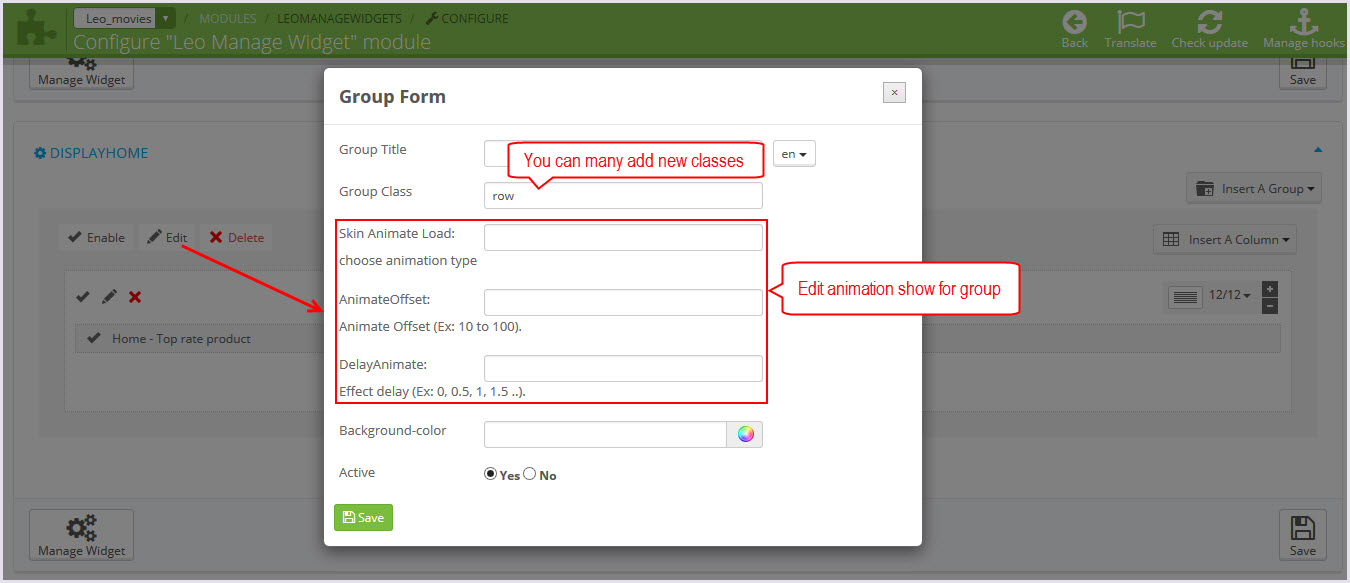
Task: Click the CONFIGURE breadcrumb
Action: click(x=467, y=18)
